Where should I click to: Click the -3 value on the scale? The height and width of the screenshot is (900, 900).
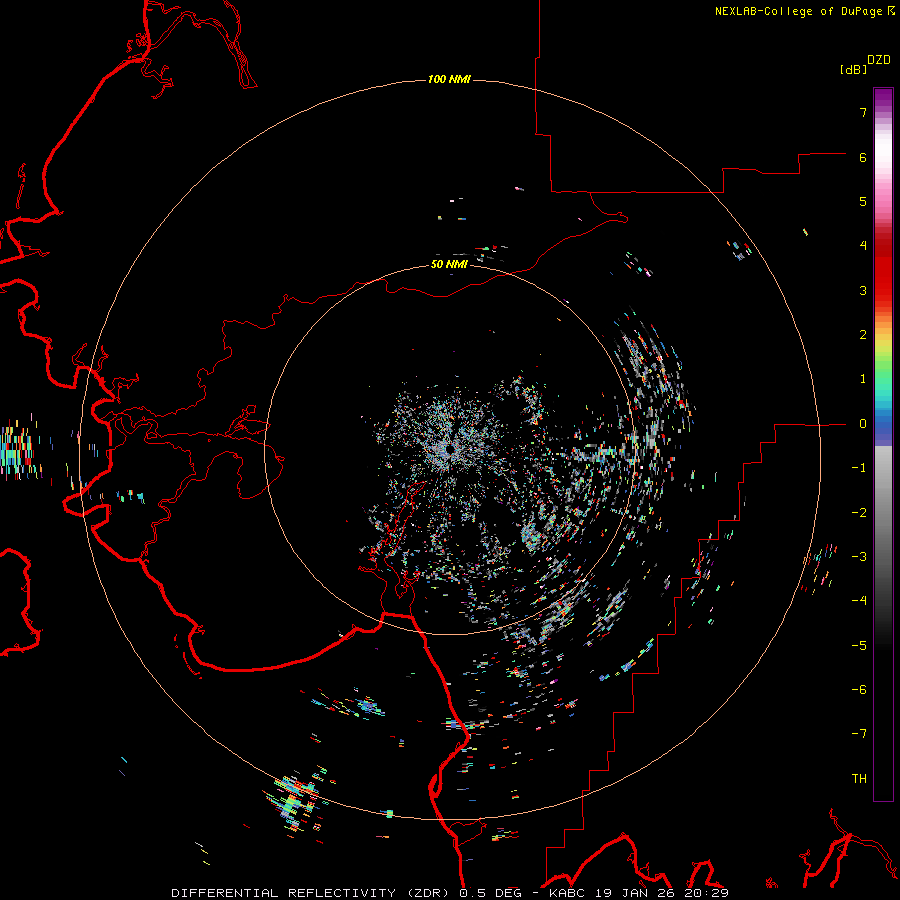(859, 557)
